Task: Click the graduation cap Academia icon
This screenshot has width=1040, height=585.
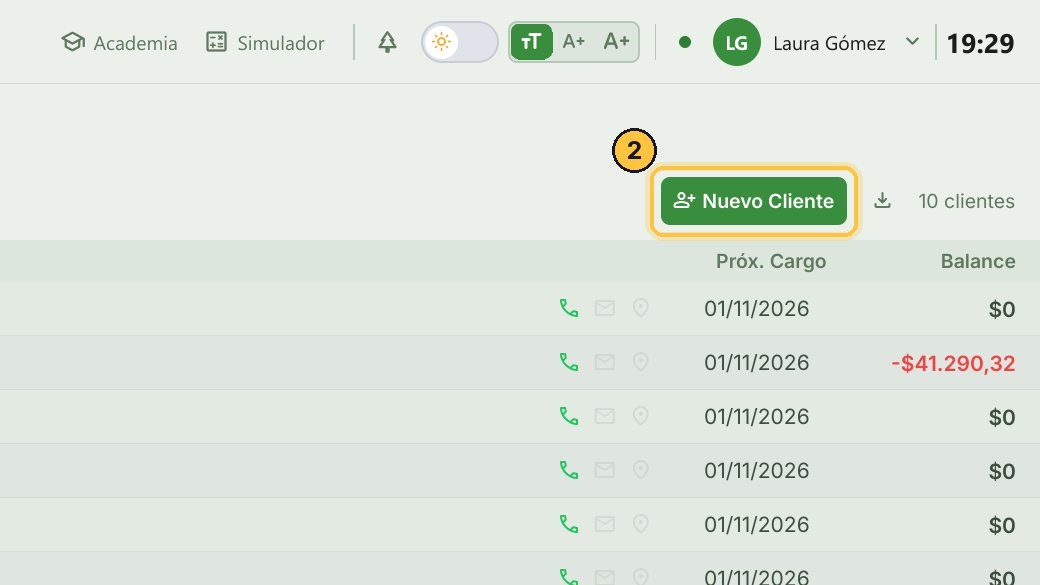Action: pyautogui.click(x=73, y=42)
